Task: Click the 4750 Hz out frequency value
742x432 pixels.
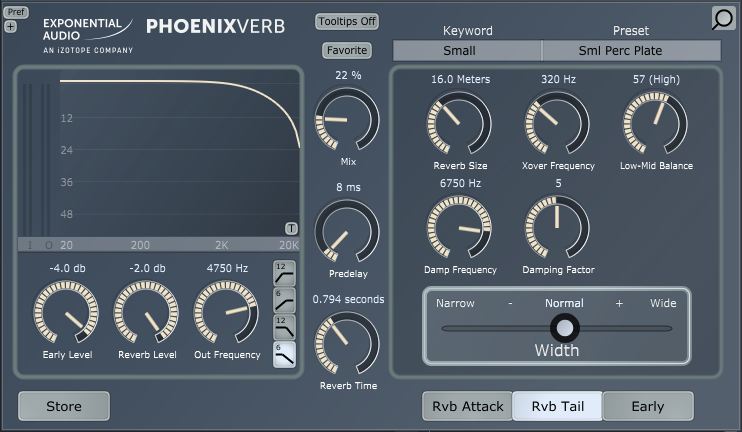Action: 227,268
